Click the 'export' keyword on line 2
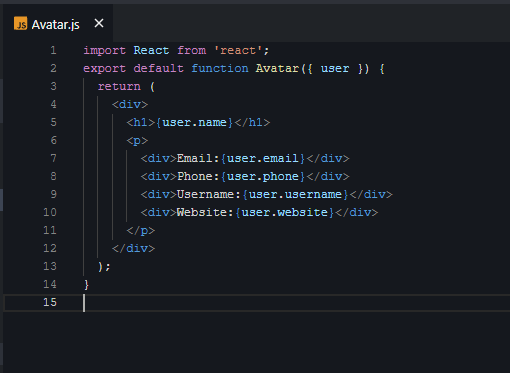 click(104, 69)
